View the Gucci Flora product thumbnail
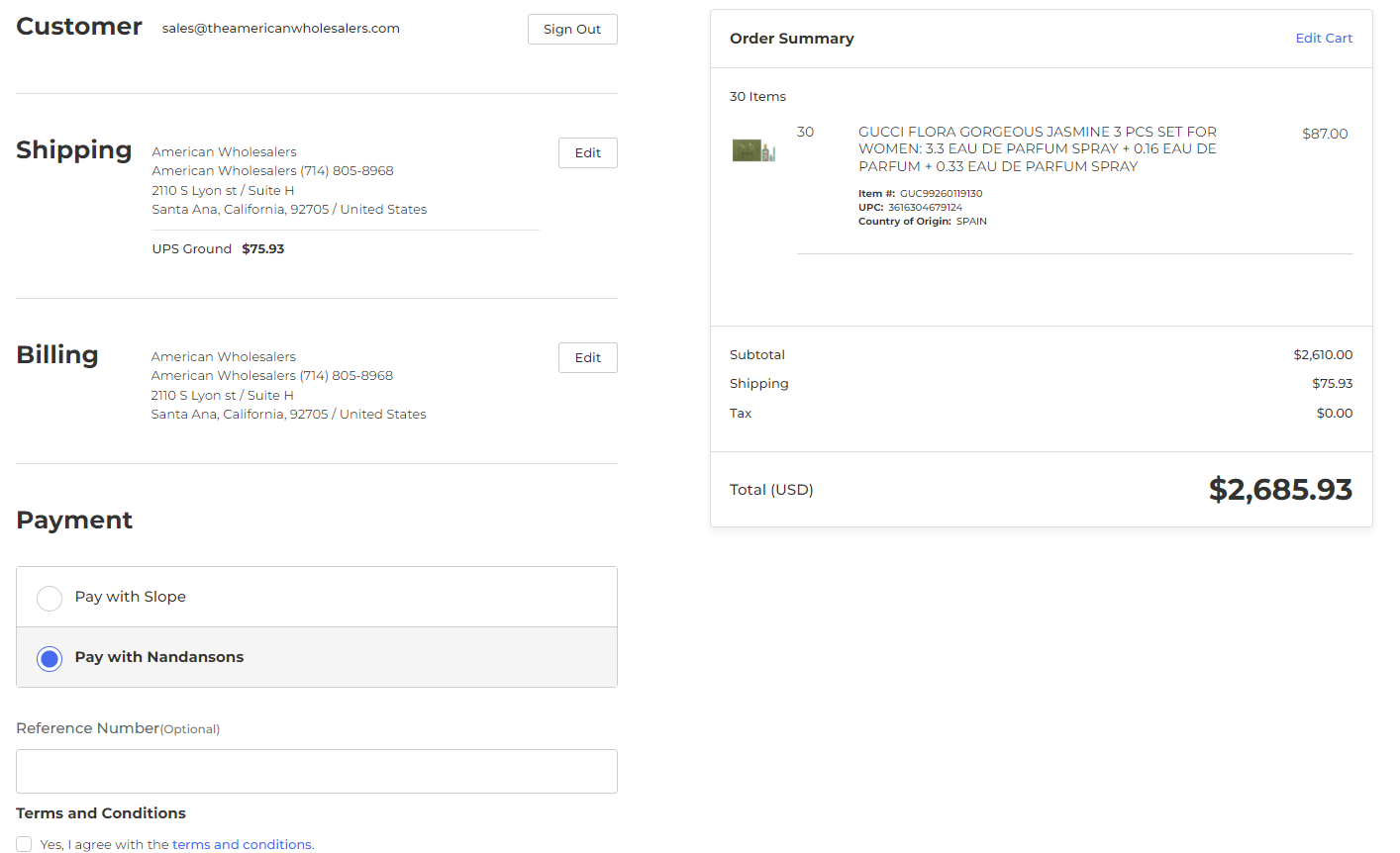The image size is (1400, 853). point(753,150)
